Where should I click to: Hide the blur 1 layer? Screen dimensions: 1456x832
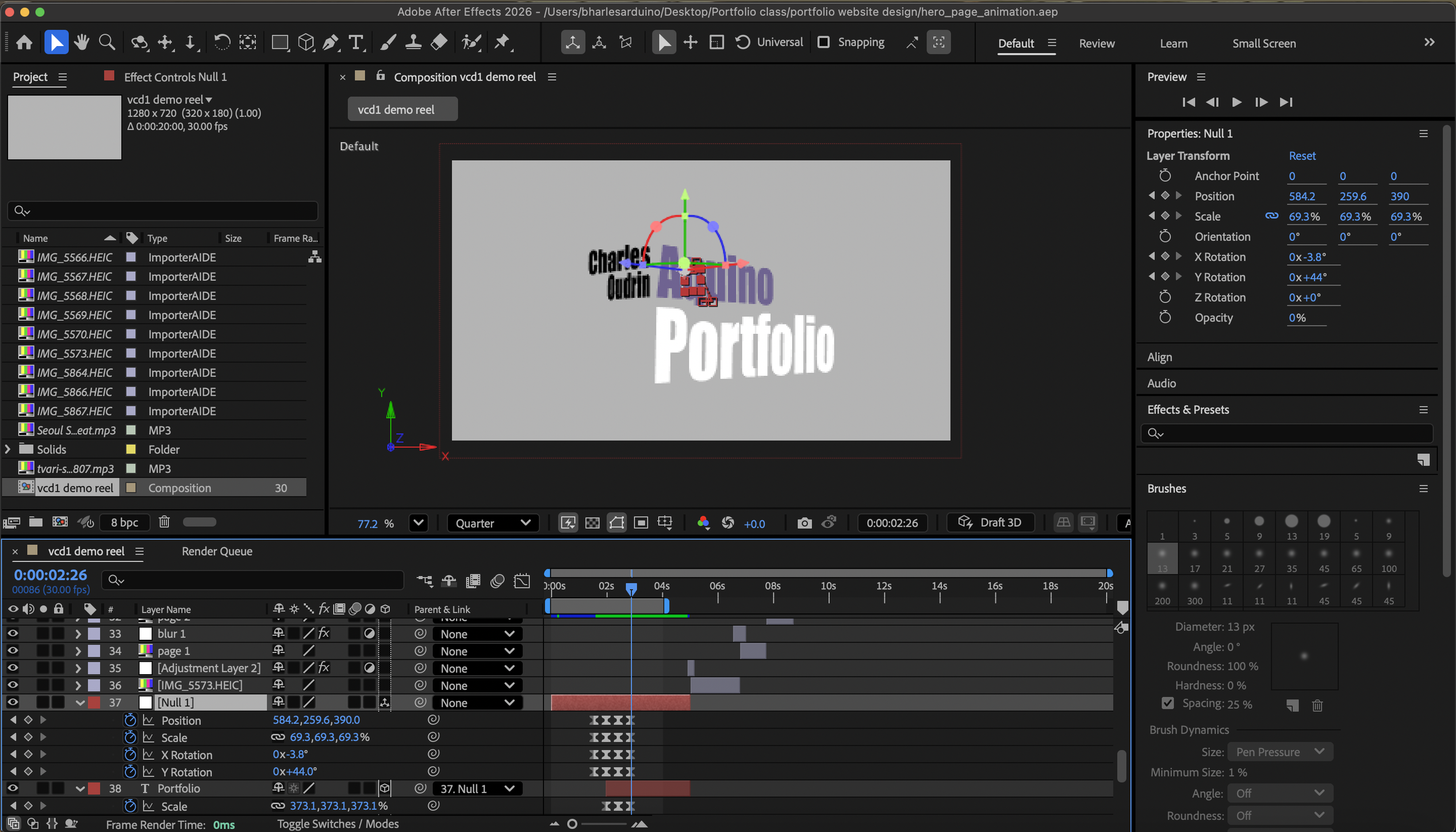tap(12, 633)
